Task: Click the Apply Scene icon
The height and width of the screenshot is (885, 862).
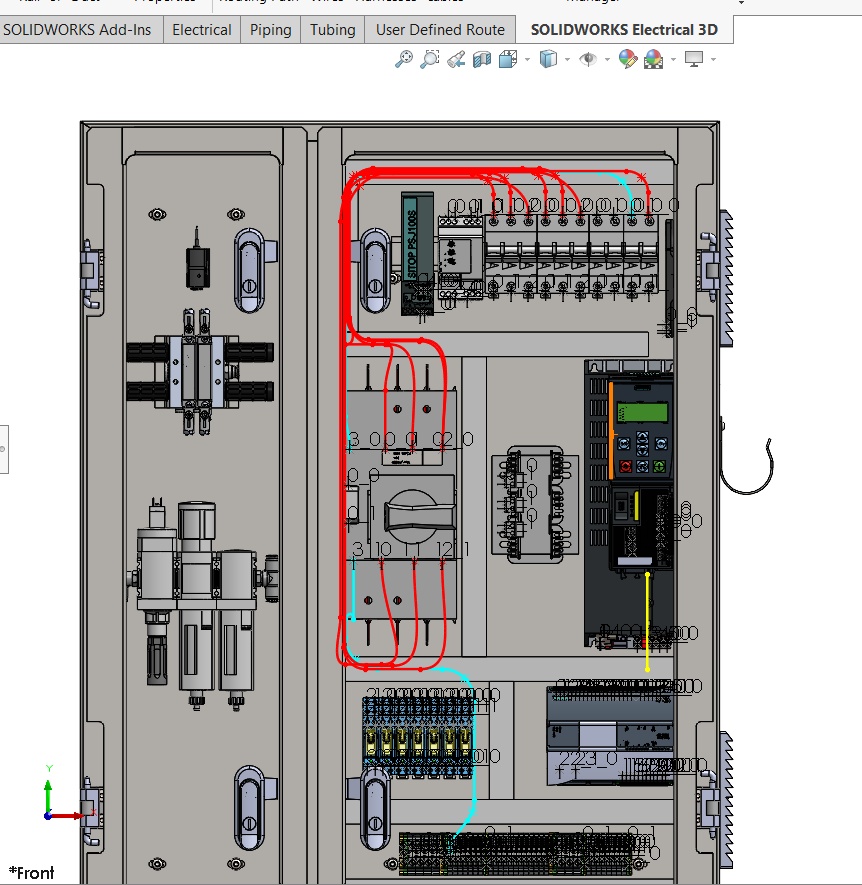Action: point(654,59)
